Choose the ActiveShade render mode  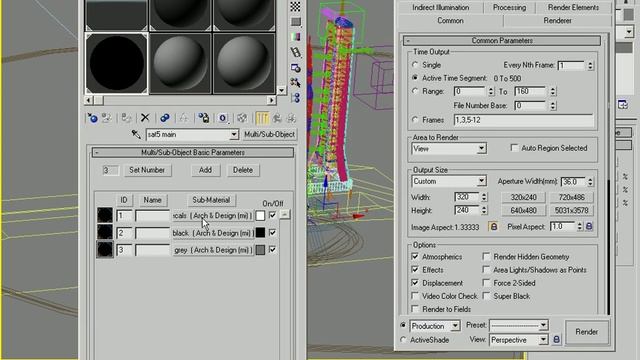[x=403, y=340]
